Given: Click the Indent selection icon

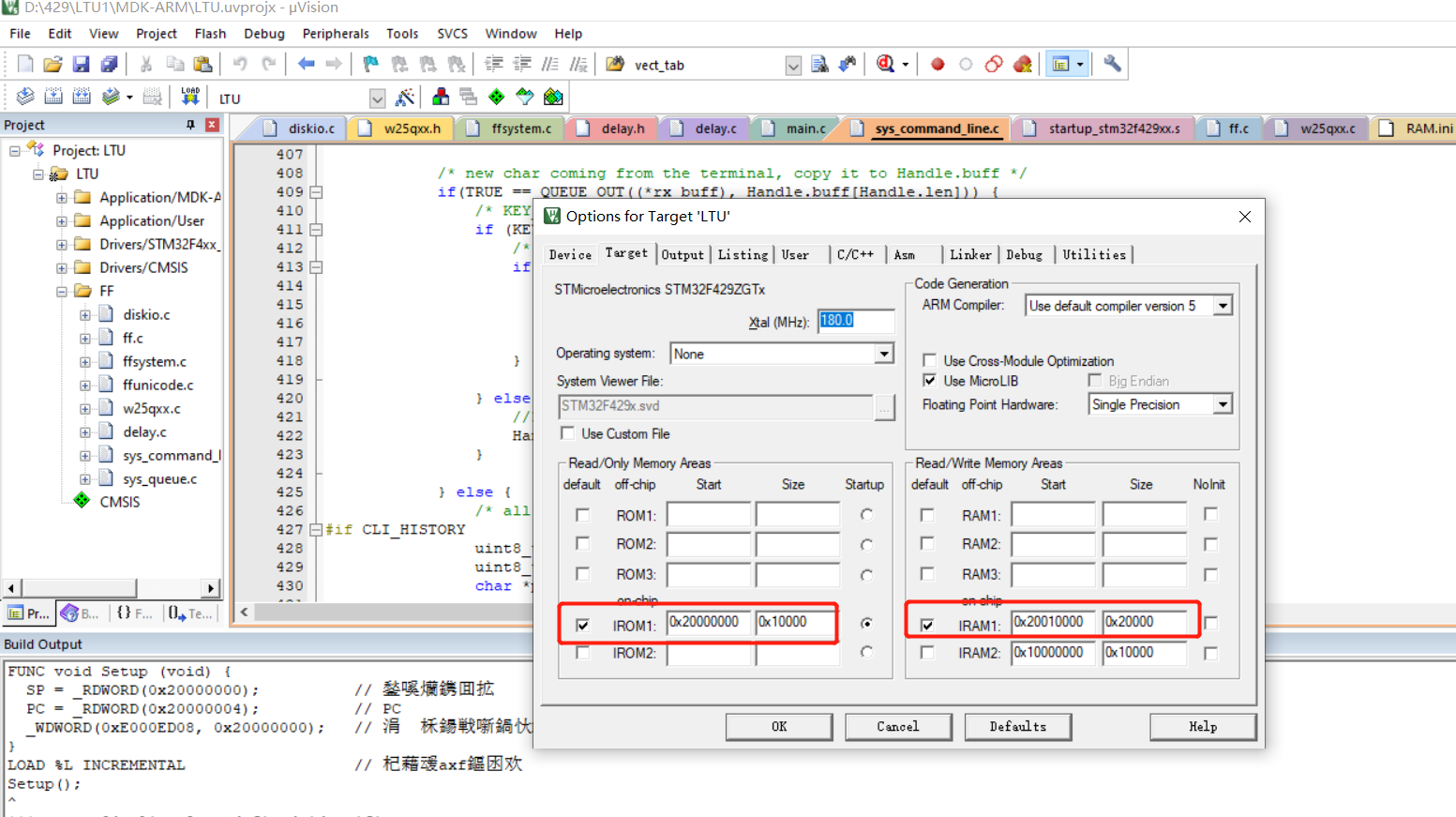Looking at the screenshot, I should [x=494, y=64].
